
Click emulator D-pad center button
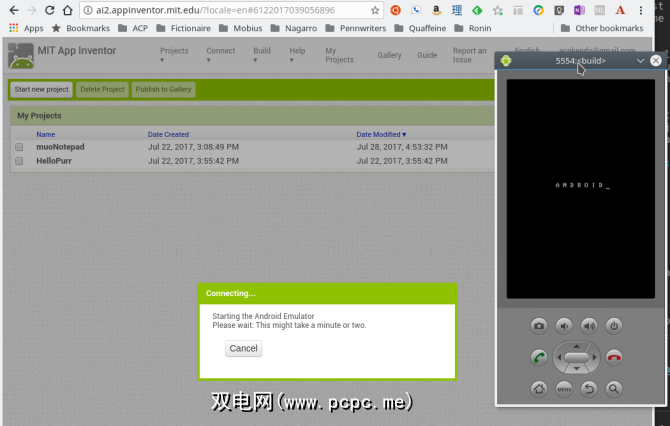tap(576, 357)
